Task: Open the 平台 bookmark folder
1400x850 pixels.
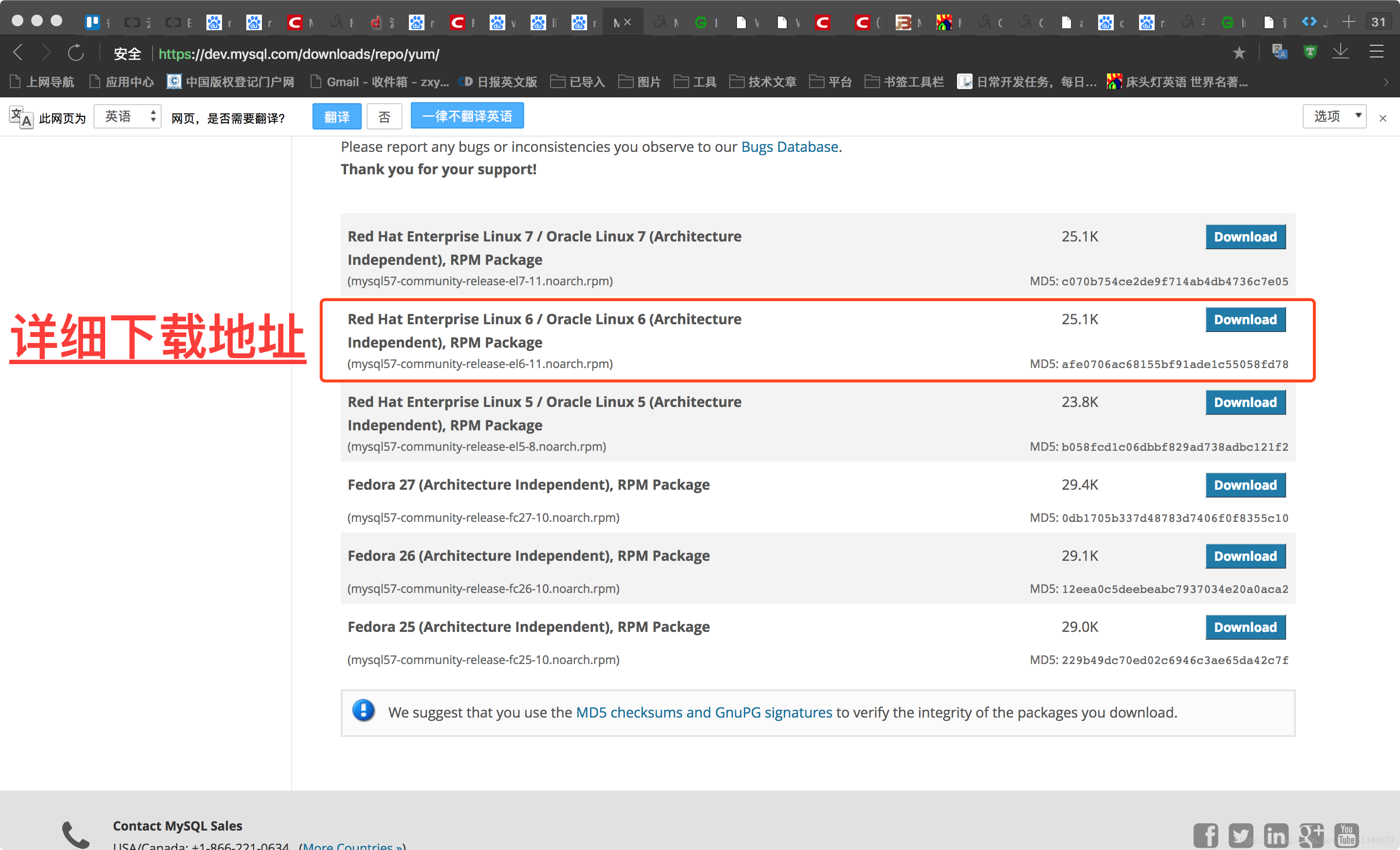Action: coord(830,82)
